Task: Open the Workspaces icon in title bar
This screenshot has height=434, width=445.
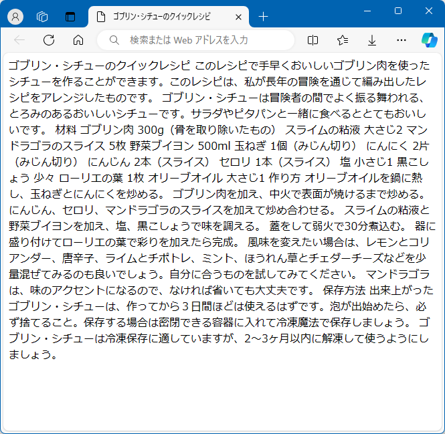Action: point(42,16)
